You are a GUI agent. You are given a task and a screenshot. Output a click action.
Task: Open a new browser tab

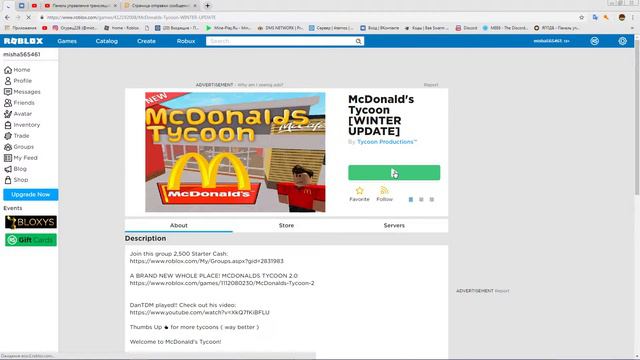[207, 6]
